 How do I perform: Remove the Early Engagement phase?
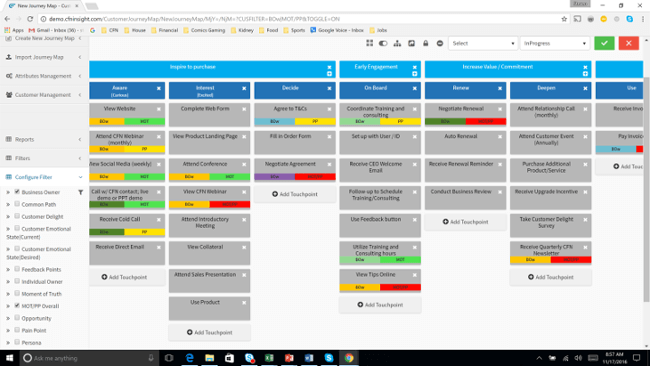click(415, 67)
